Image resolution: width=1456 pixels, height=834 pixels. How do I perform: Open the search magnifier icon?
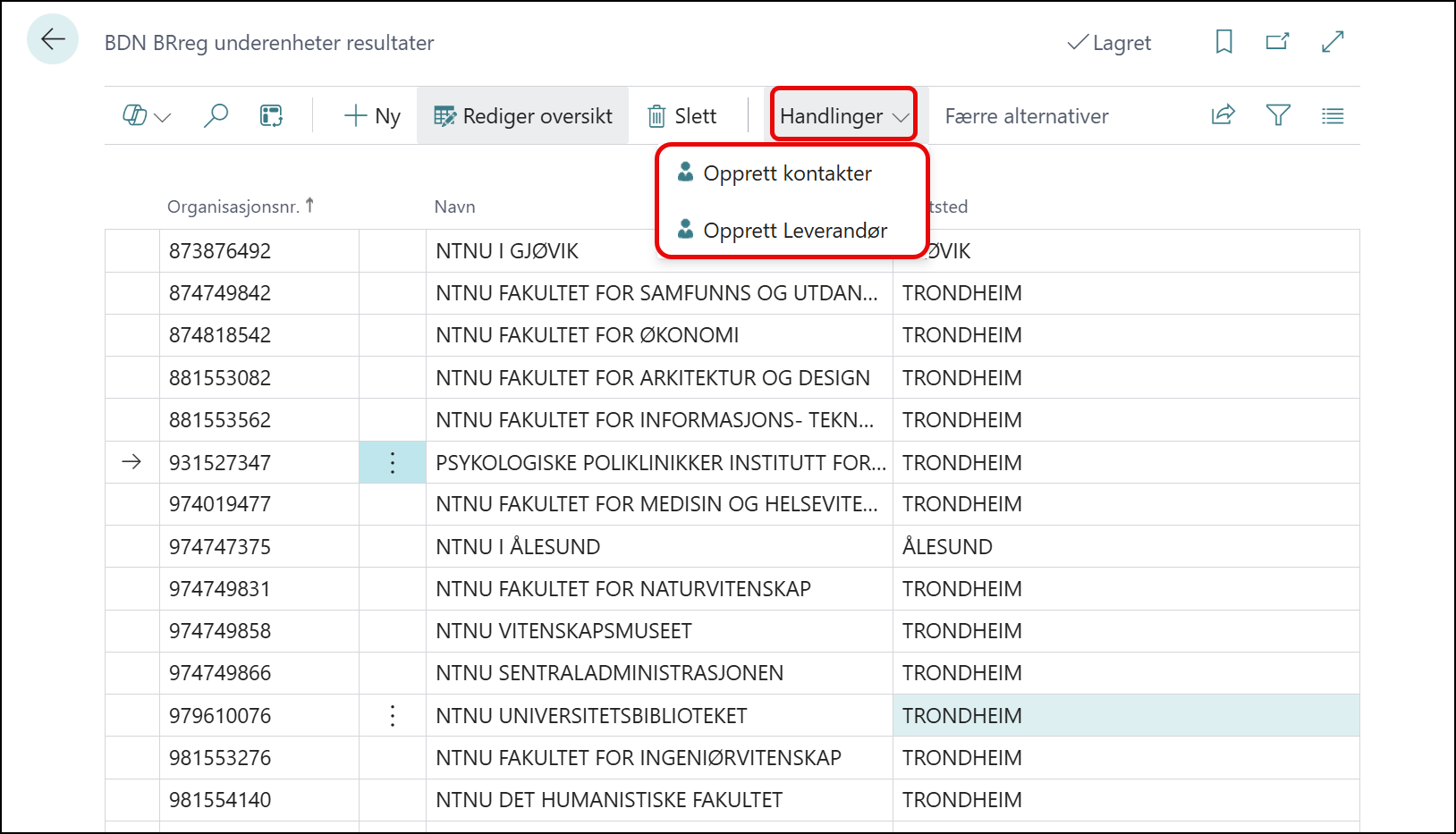coord(216,116)
